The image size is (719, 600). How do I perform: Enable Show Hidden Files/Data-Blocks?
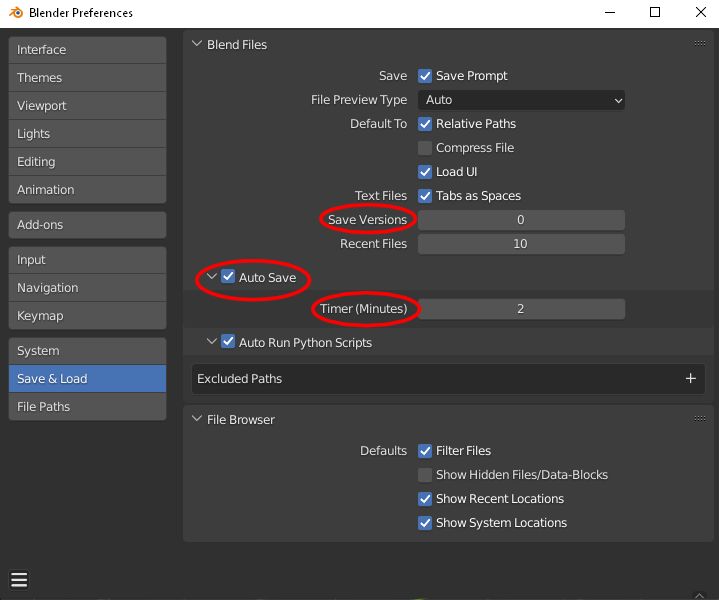[x=425, y=475]
